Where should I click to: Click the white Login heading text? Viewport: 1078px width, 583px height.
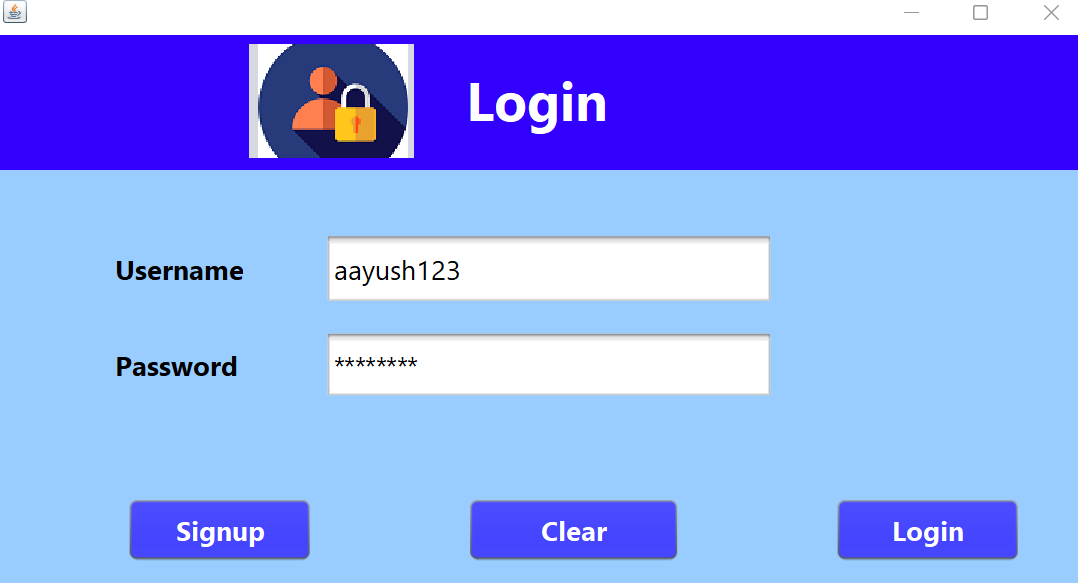[537, 104]
